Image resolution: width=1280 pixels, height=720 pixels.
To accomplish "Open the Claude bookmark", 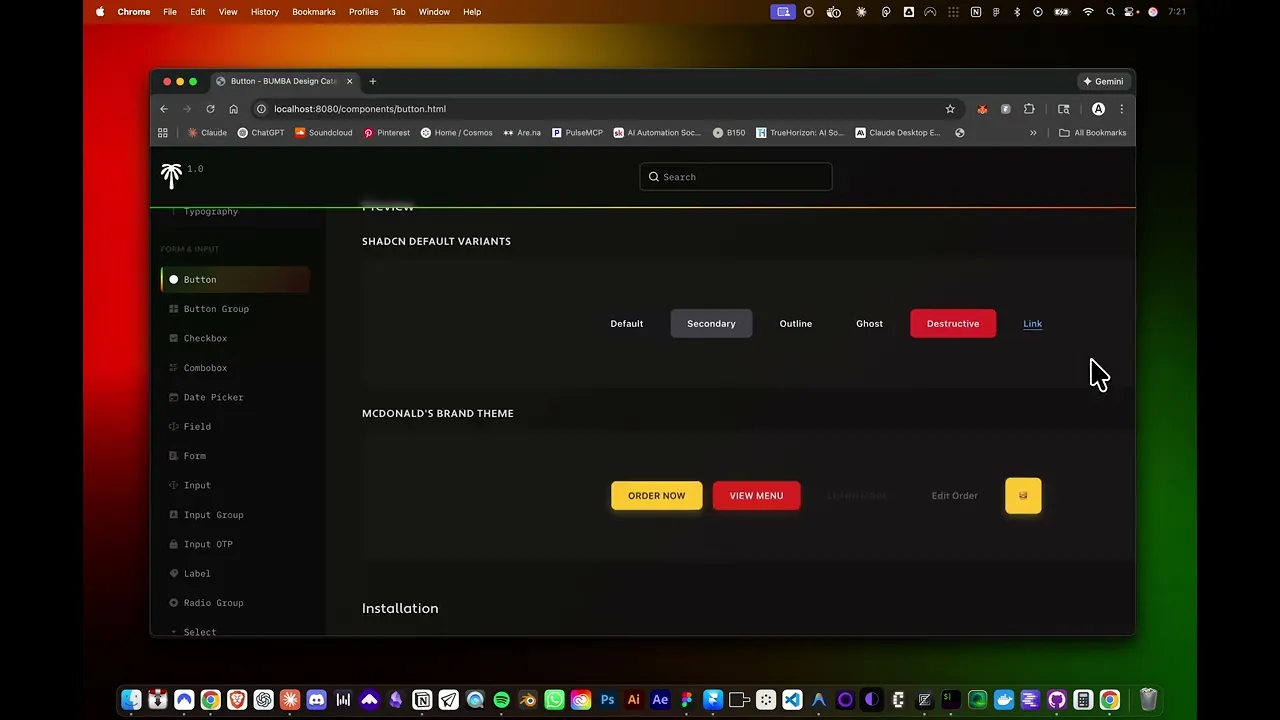I will [x=207, y=133].
